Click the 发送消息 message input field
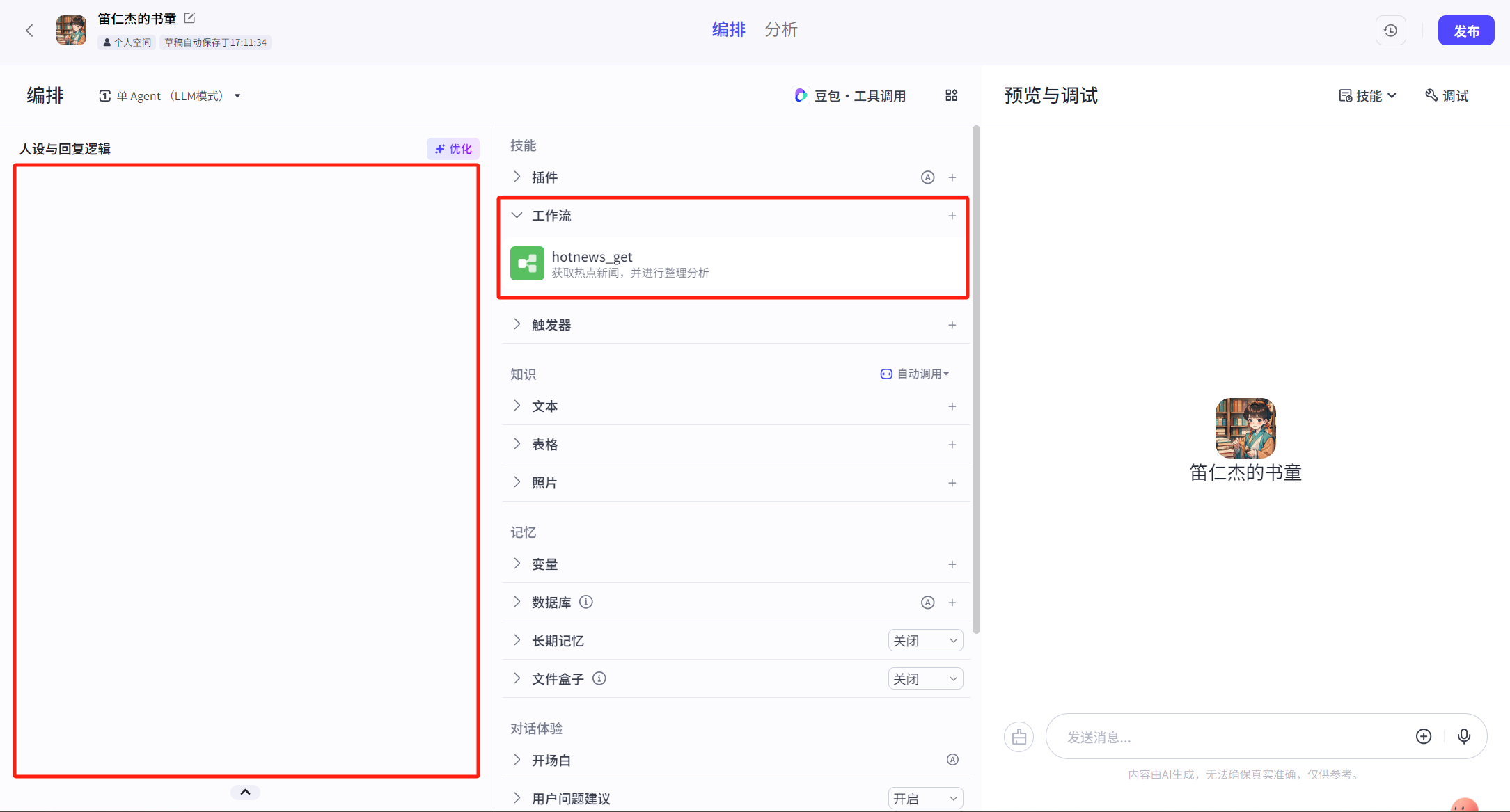 coord(1225,737)
